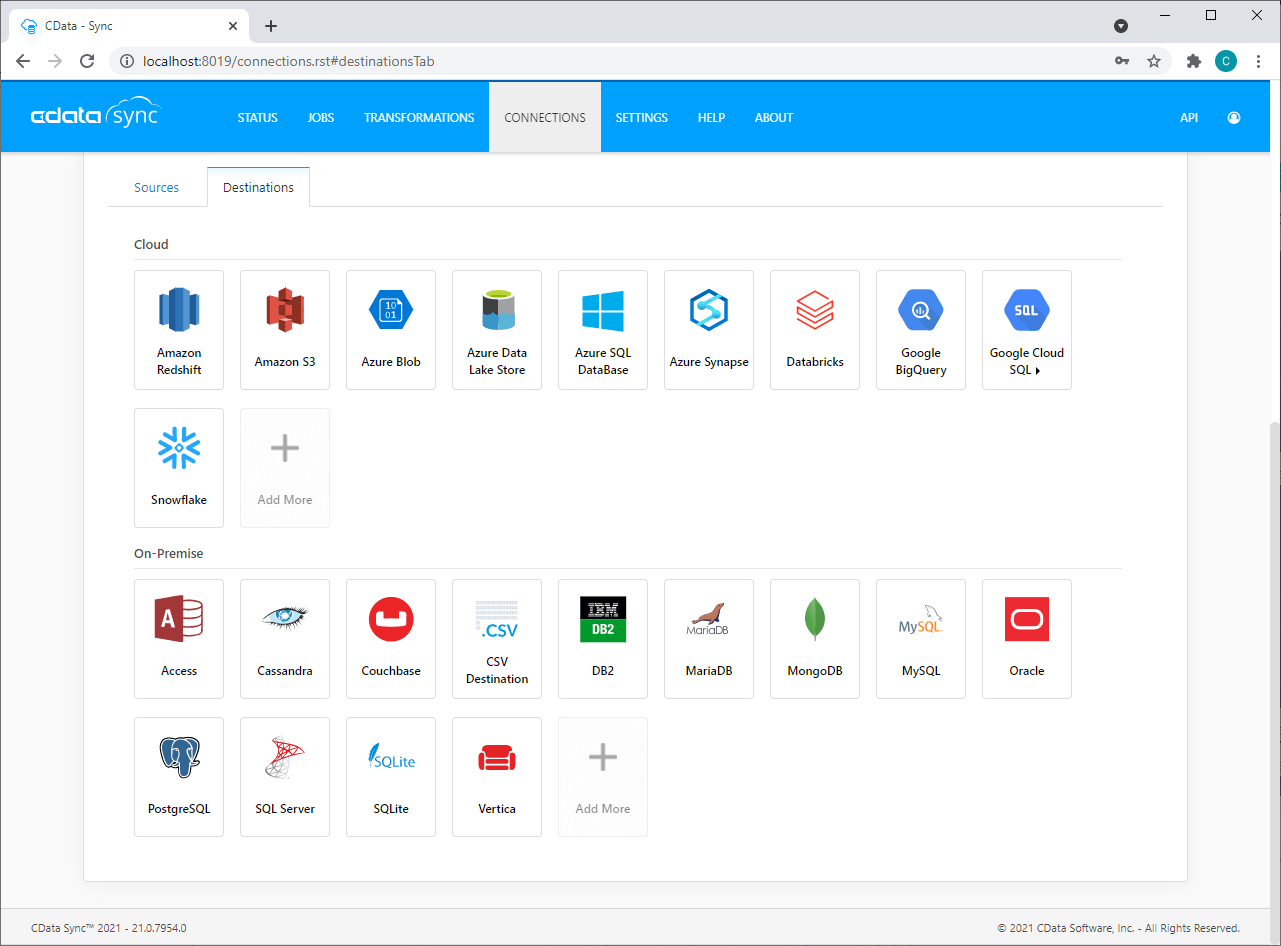The height and width of the screenshot is (946, 1281).
Task: Bookmark this page with star icon
Action: pos(1154,61)
